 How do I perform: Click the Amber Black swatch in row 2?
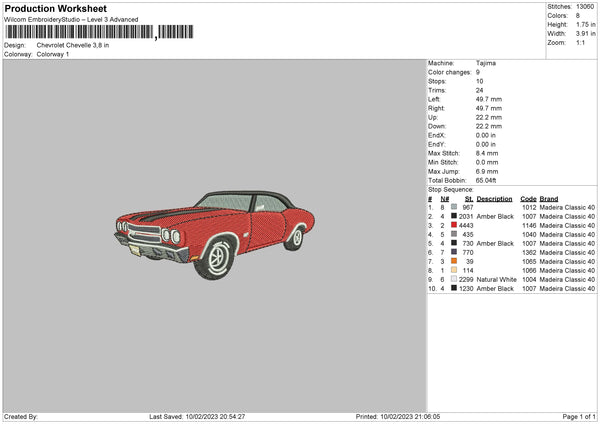coord(453,216)
